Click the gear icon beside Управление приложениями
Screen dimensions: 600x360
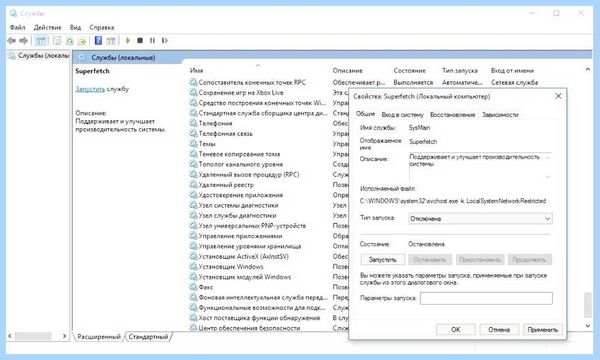click(x=193, y=236)
